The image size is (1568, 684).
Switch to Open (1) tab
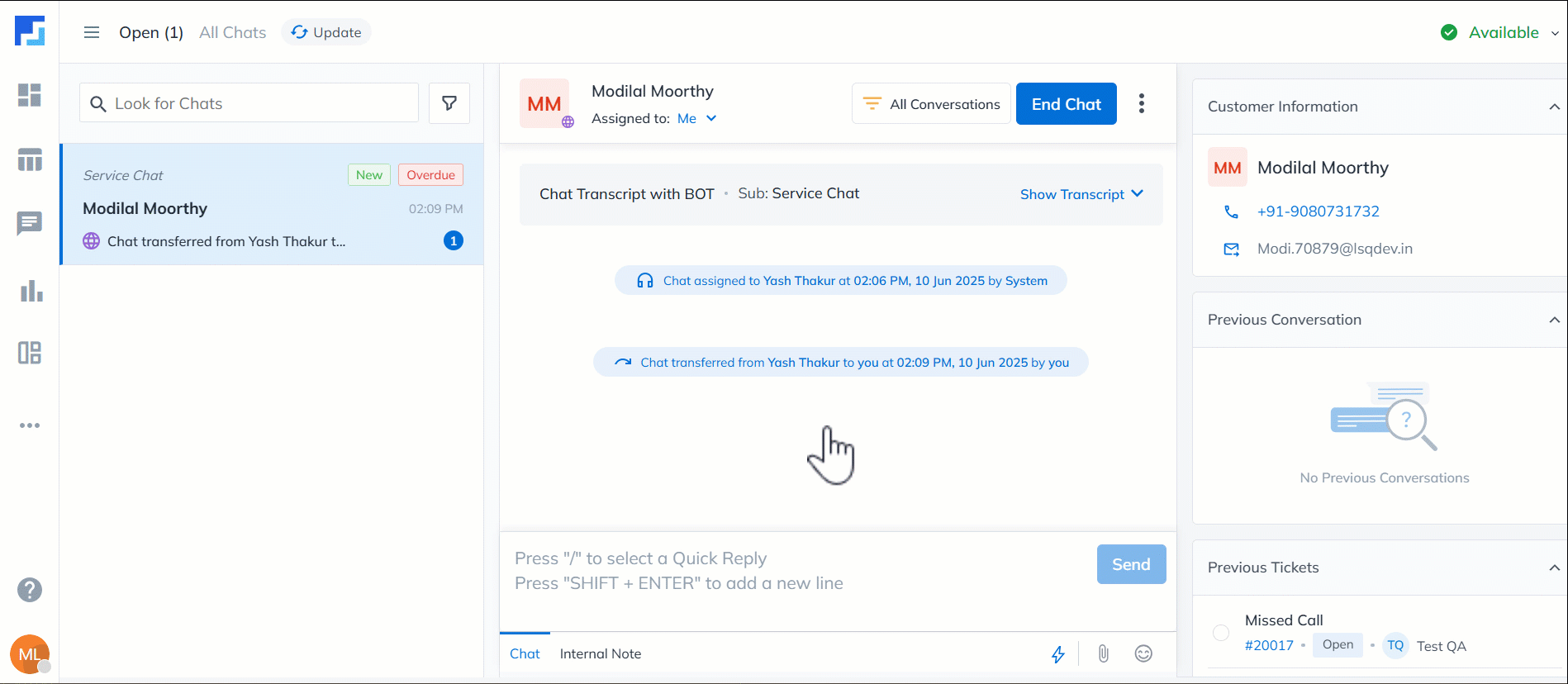(x=151, y=32)
